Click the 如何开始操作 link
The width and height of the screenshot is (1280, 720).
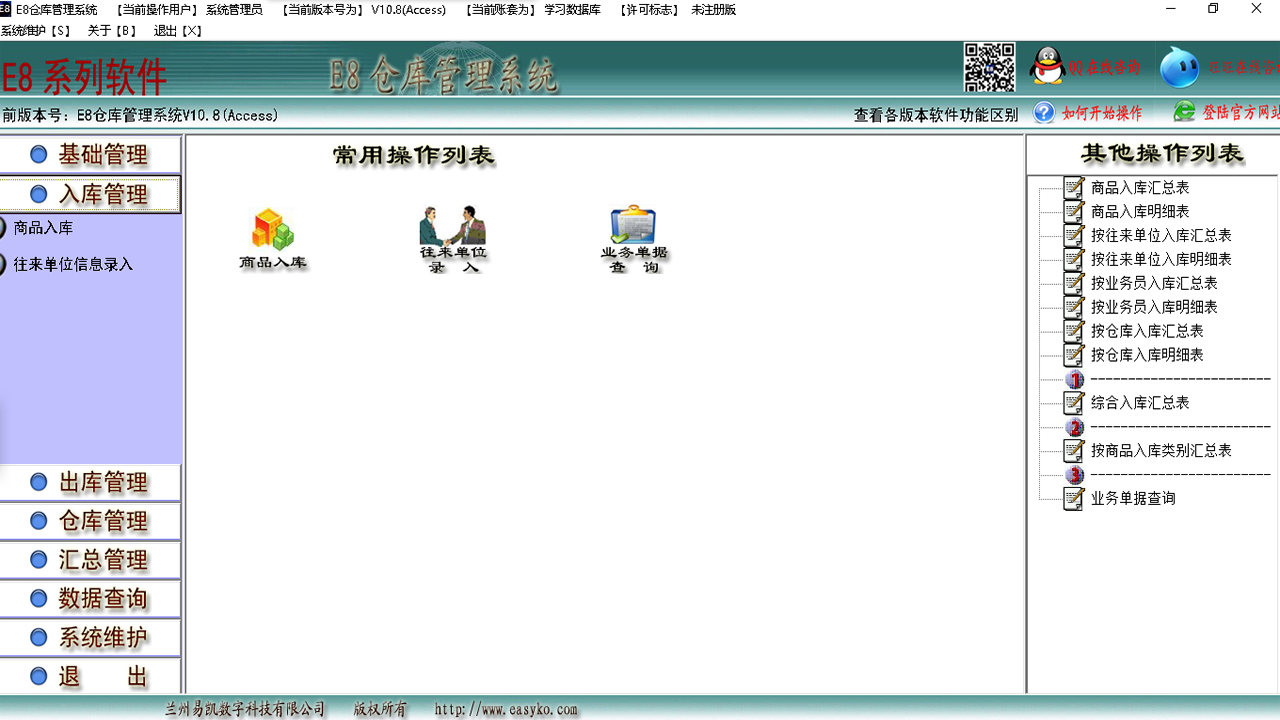[1102, 113]
